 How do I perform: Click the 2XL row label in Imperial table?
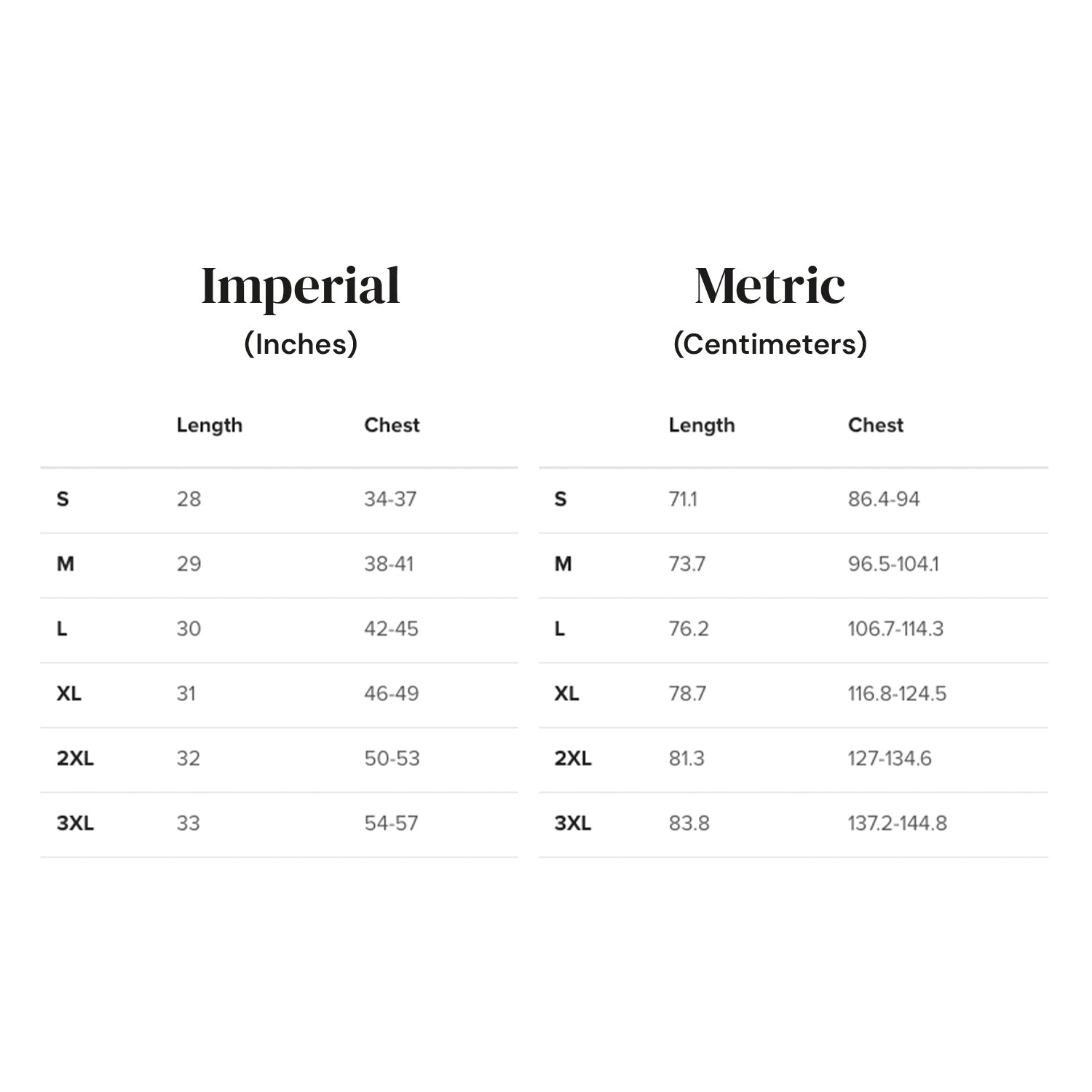(x=75, y=759)
